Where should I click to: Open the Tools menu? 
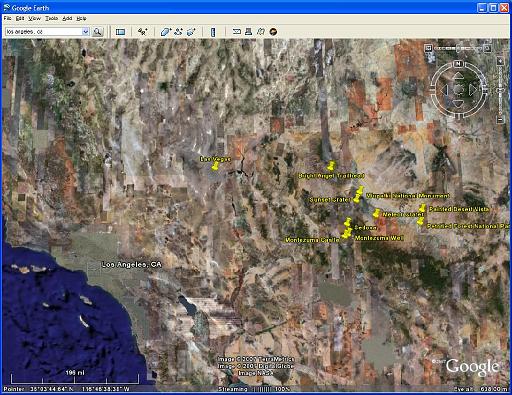(52, 18)
